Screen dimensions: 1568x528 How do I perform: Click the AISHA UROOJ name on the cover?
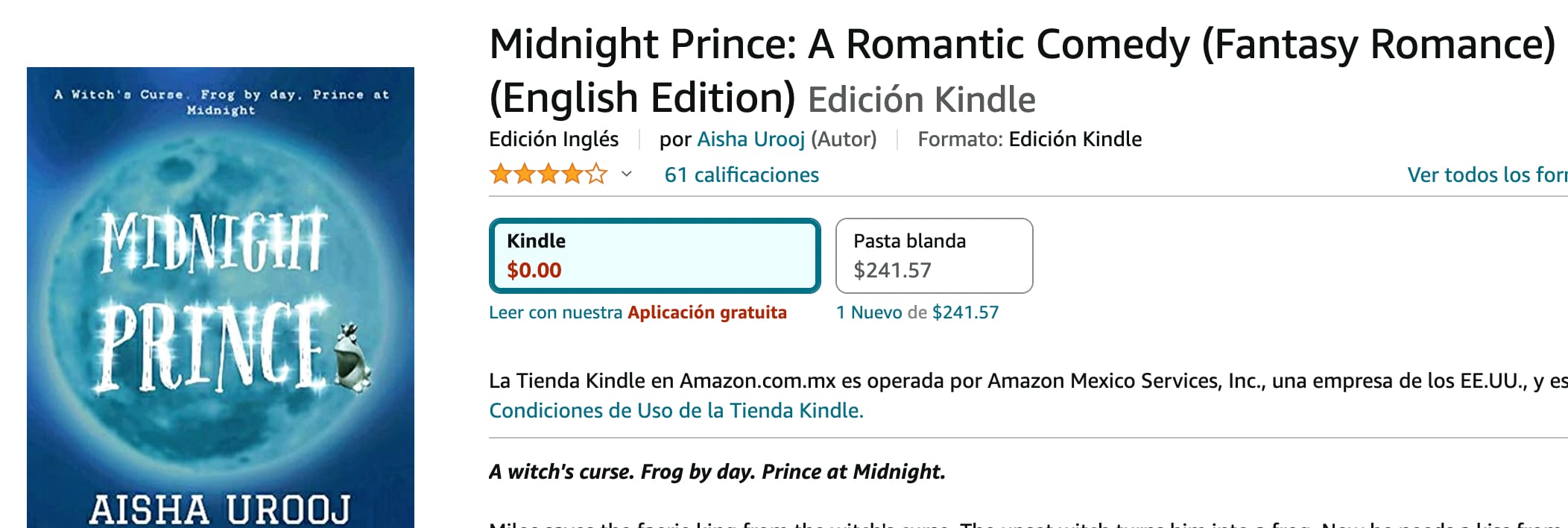(220, 510)
